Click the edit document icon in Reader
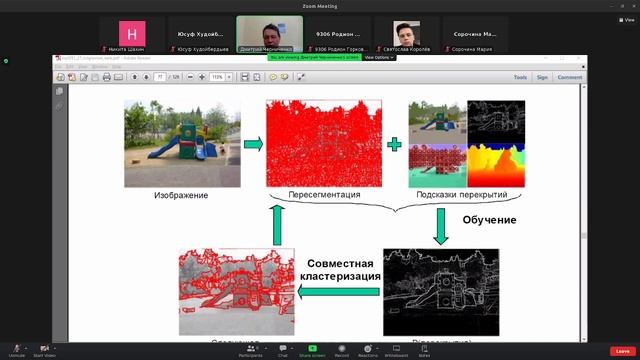Screen dimensions: 640x360 [x=84, y=77]
